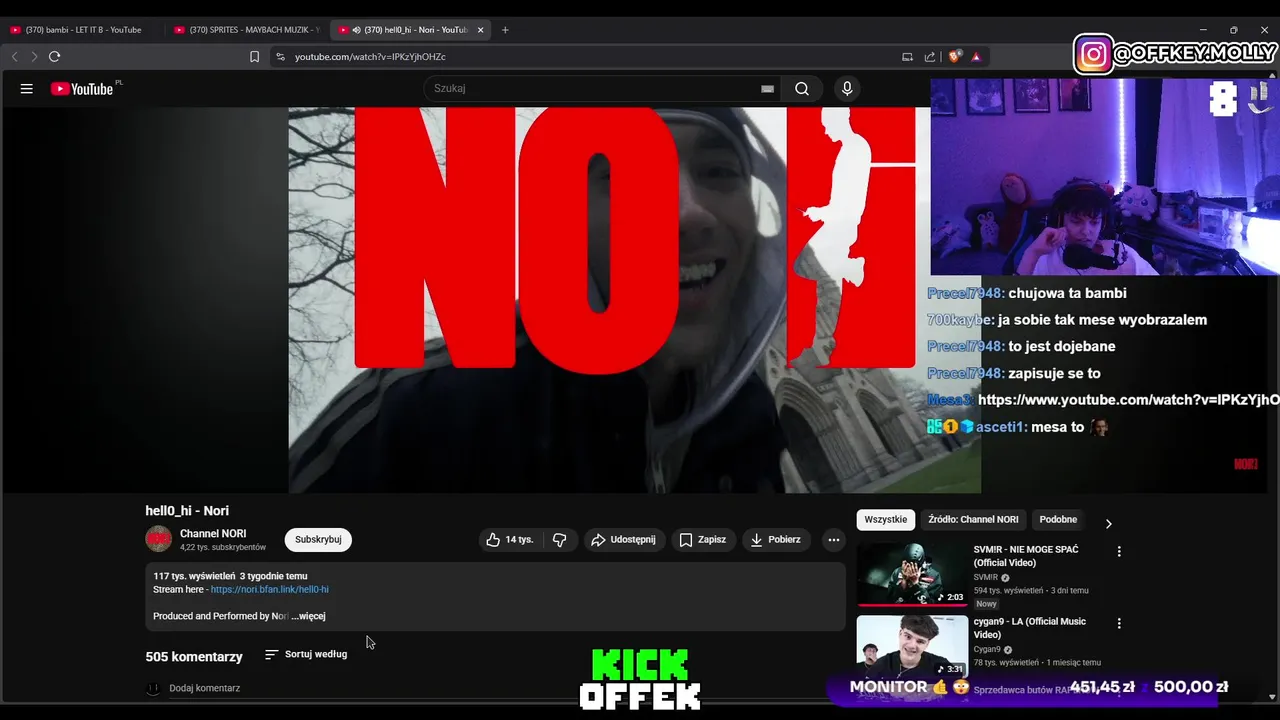The image size is (1280, 720).
Task: Share this page via address bar icon
Action: (930, 57)
